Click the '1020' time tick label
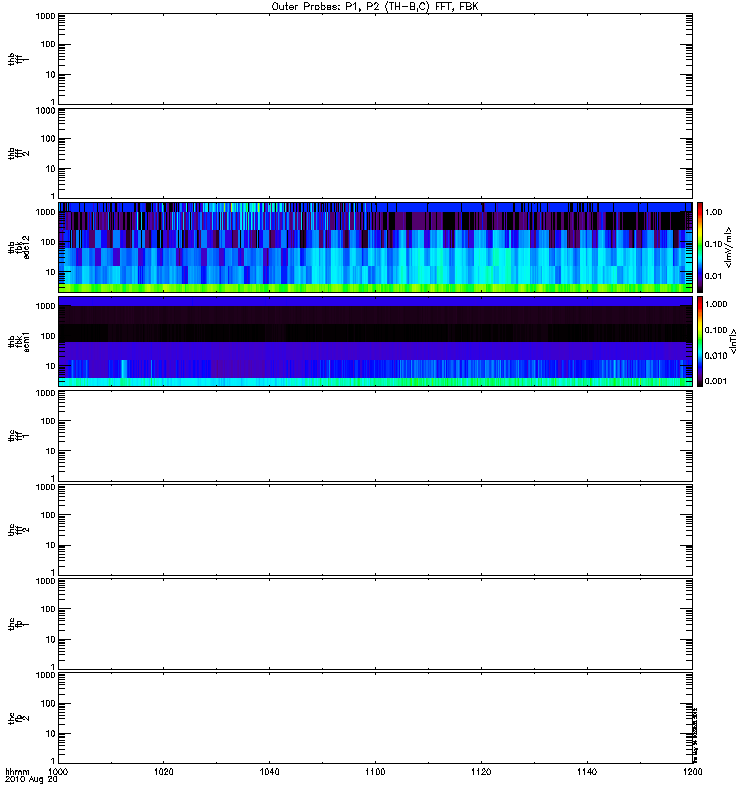This screenshot has width=750, height=800. [164, 771]
